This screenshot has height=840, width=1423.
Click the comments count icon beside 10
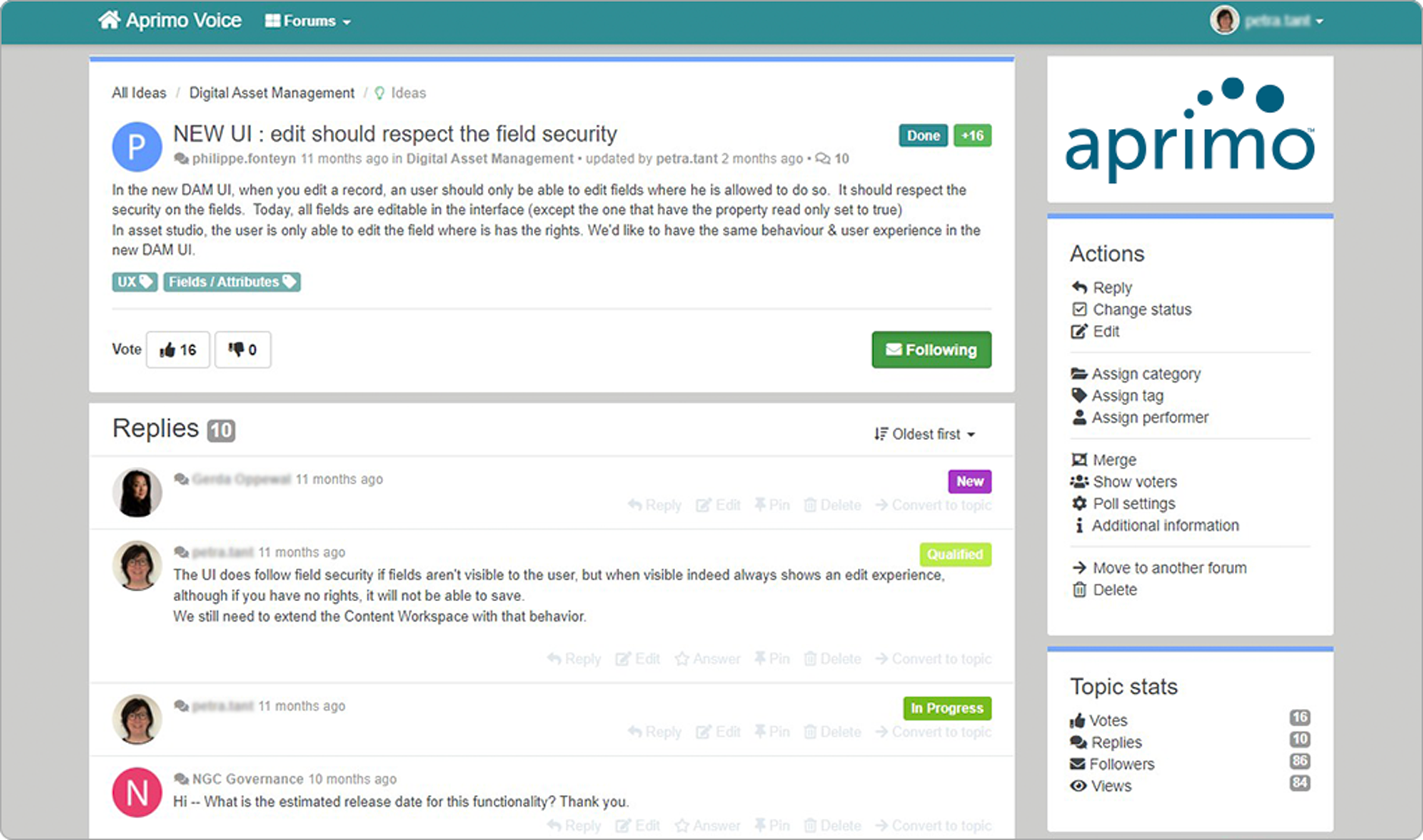coord(822,158)
